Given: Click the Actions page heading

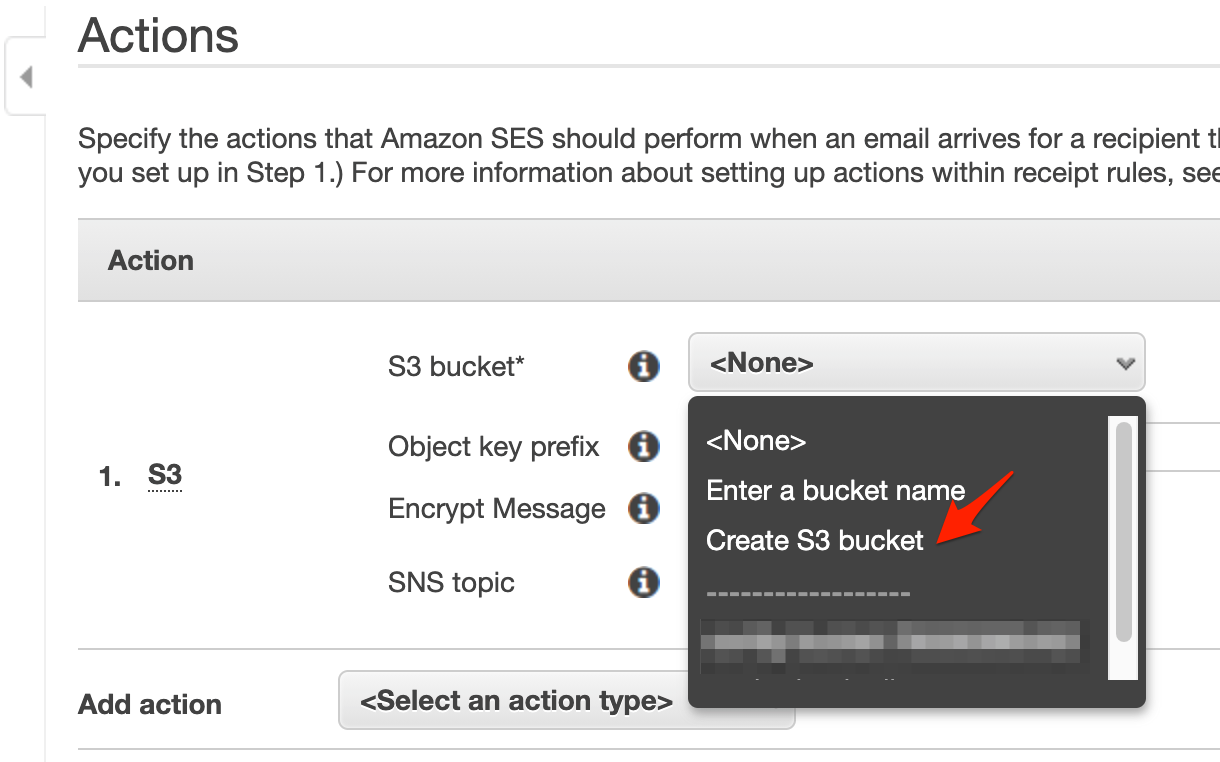Looking at the screenshot, I should (158, 35).
